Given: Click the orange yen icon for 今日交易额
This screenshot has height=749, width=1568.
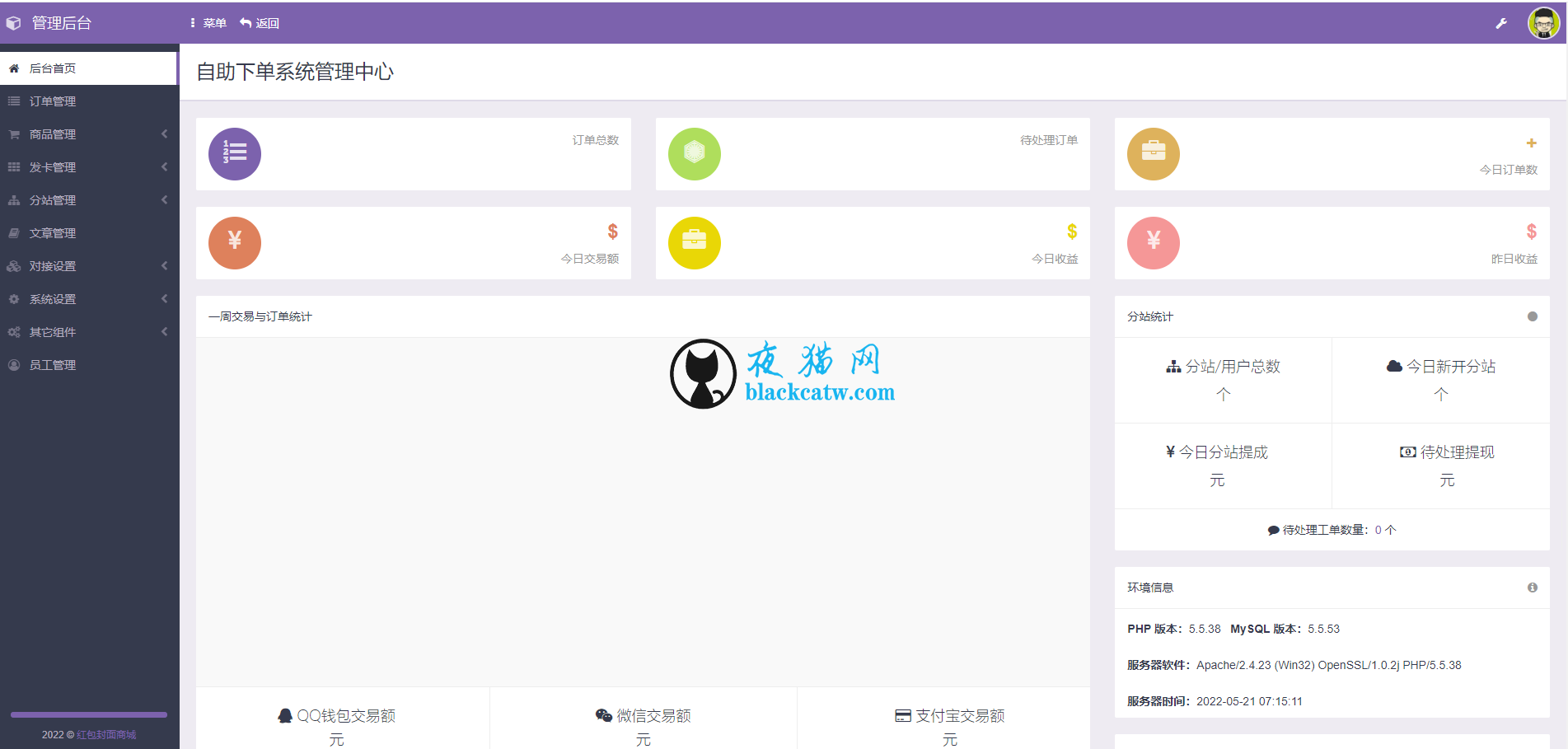Looking at the screenshot, I should pyautogui.click(x=235, y=243).
